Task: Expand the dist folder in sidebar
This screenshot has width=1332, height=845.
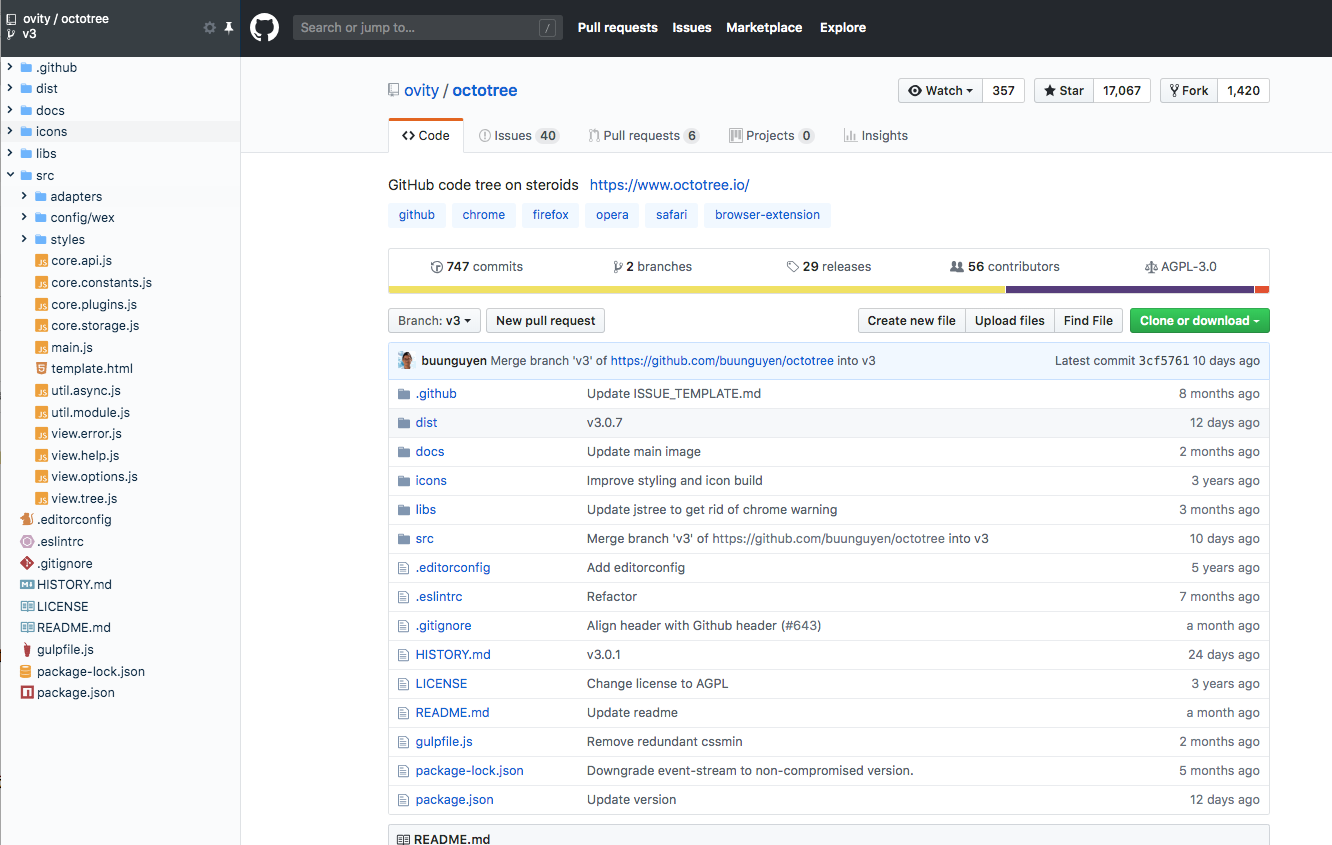Action: pyautogui.click(x=10, y=89)
